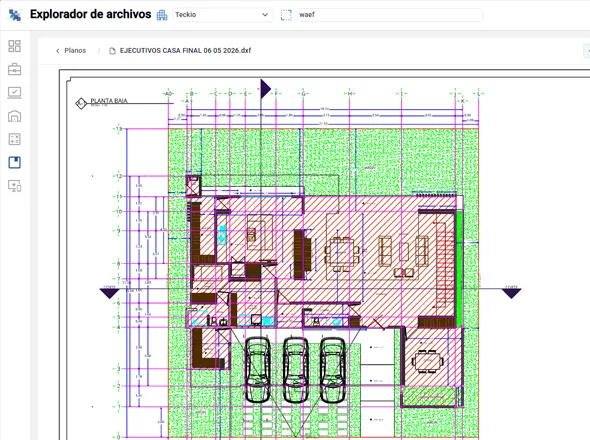Click the top section arrow marker in drawing

[265, 89]
